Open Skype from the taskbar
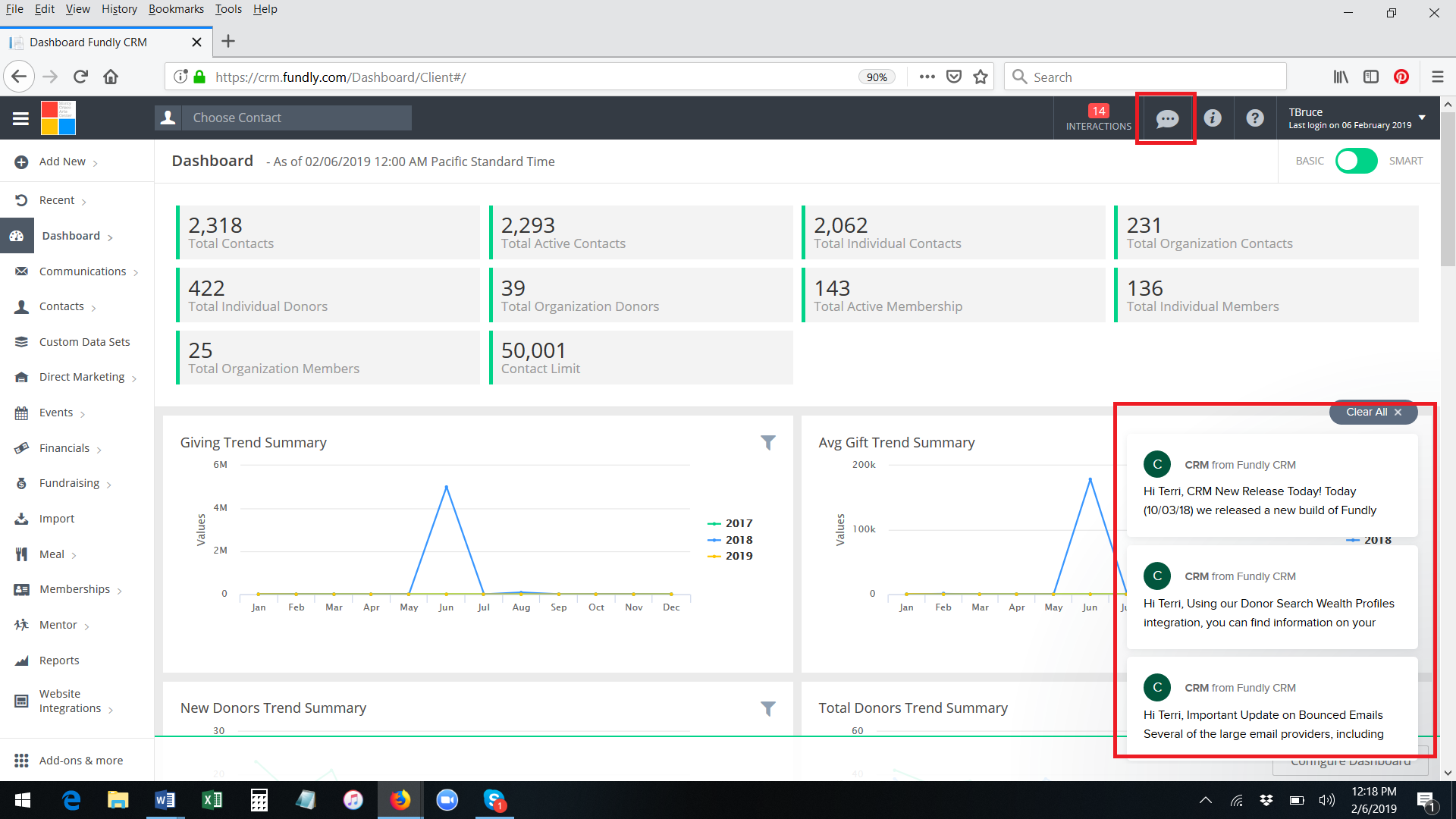This screenshot has width=1456, height=819. click(x=494, y=800)
